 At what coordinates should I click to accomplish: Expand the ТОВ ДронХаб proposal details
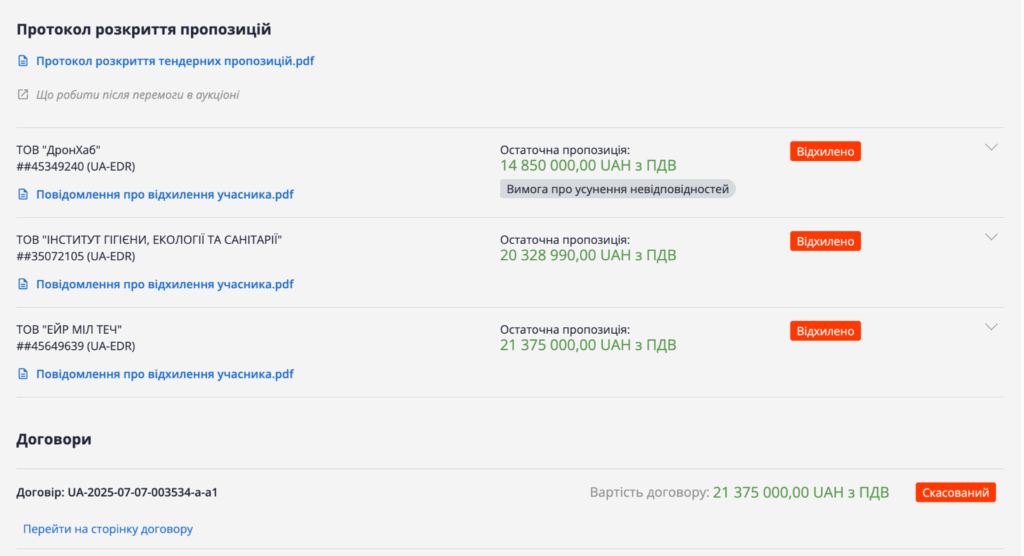(x=991, y=147)
